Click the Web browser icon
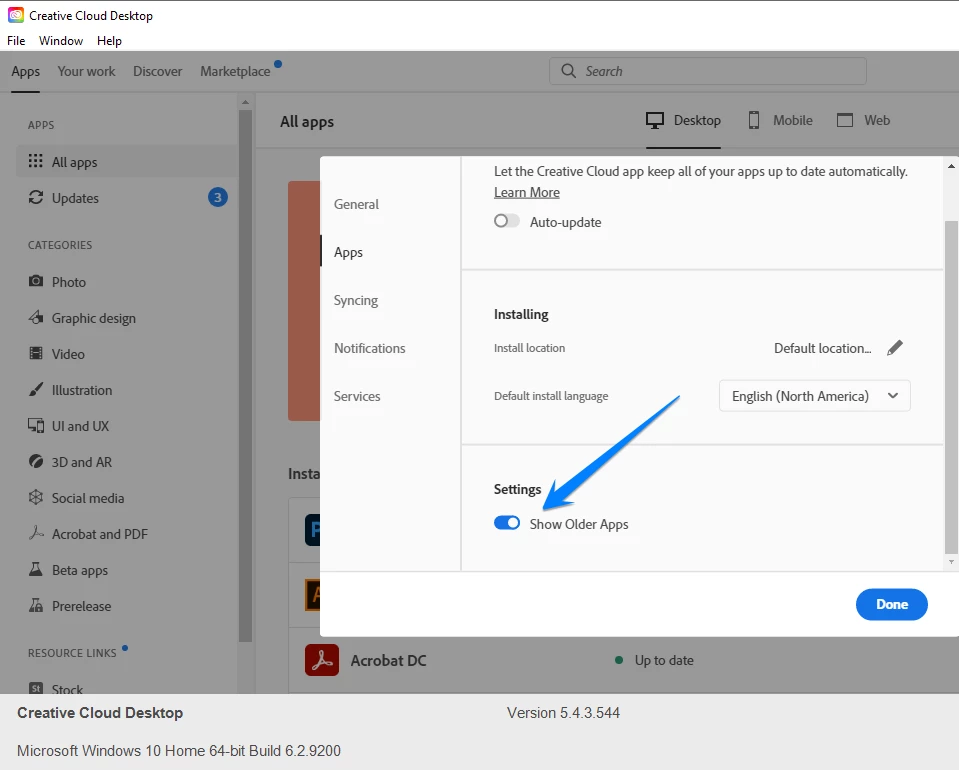The image size is (959, 770). pos(845,120)
